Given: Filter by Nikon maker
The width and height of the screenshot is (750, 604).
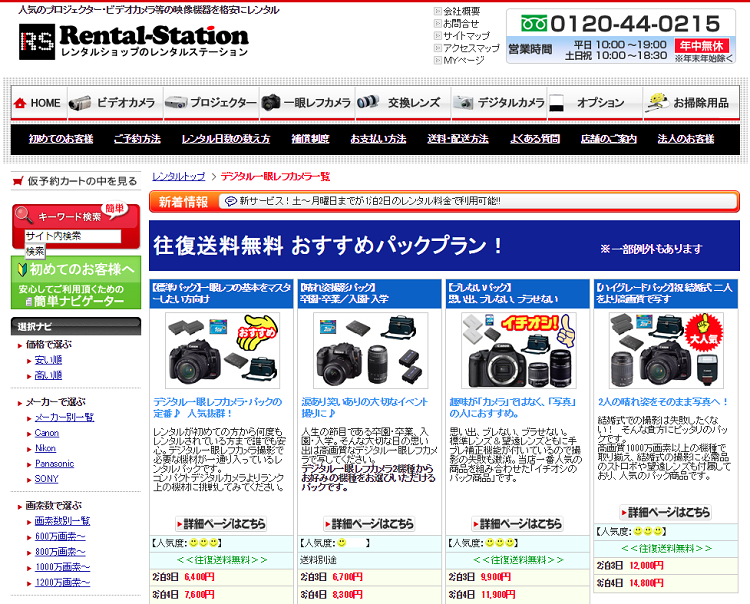Looking at the screenshot, I should click(45, 448).
